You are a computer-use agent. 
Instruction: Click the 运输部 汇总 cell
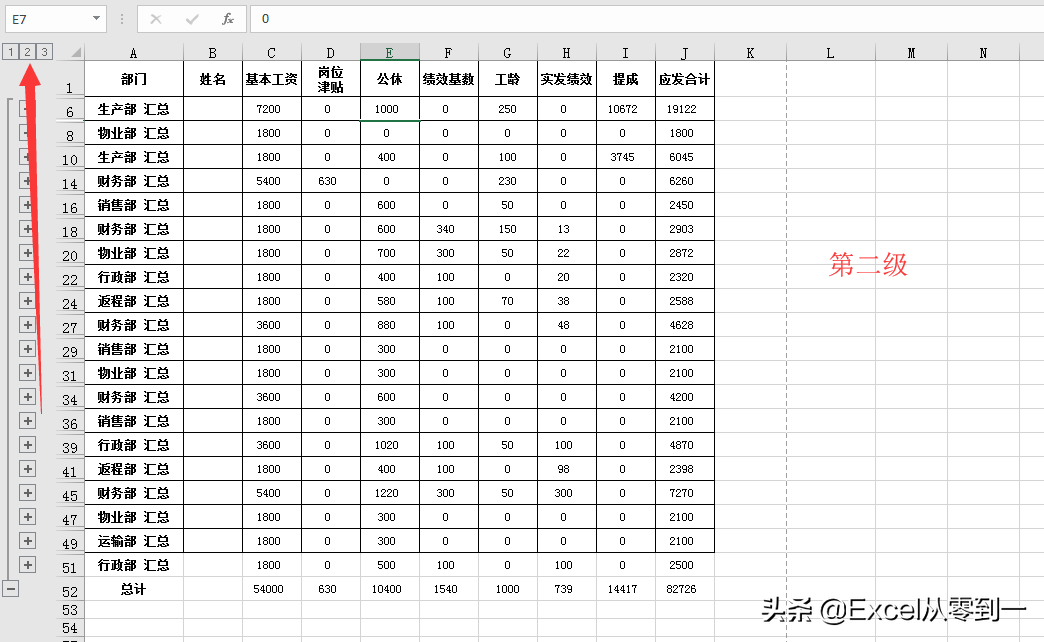click(134, 541)
